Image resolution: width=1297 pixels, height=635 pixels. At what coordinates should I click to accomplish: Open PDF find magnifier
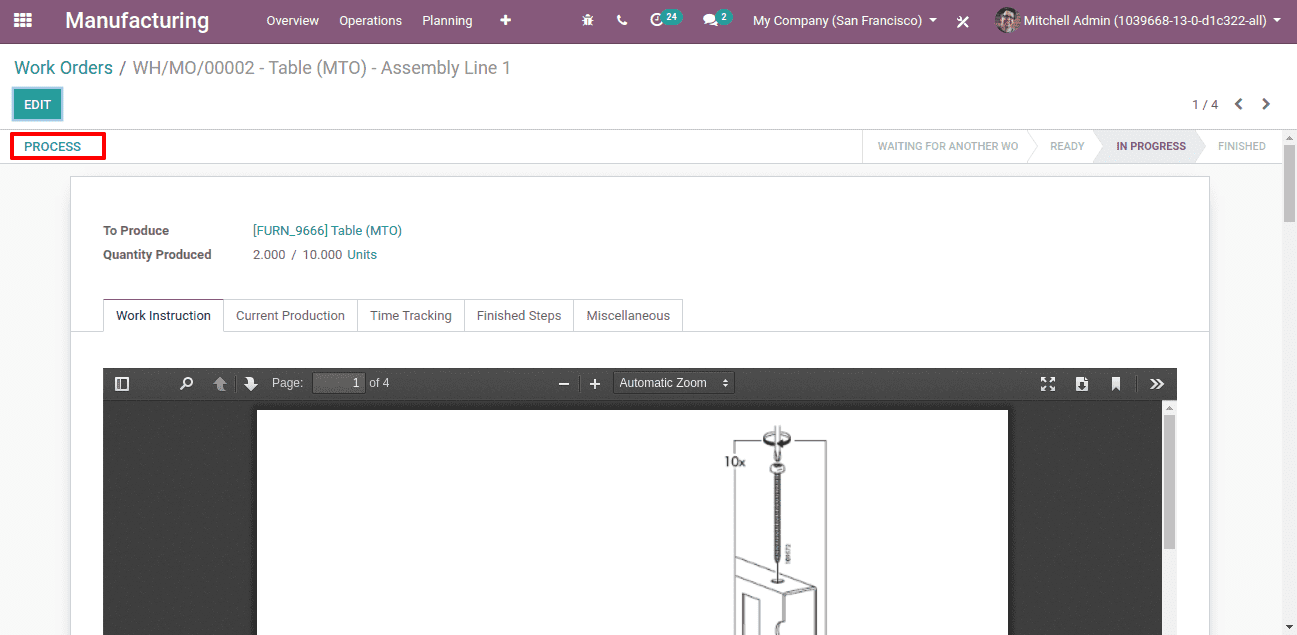click(x=186, y=383)
